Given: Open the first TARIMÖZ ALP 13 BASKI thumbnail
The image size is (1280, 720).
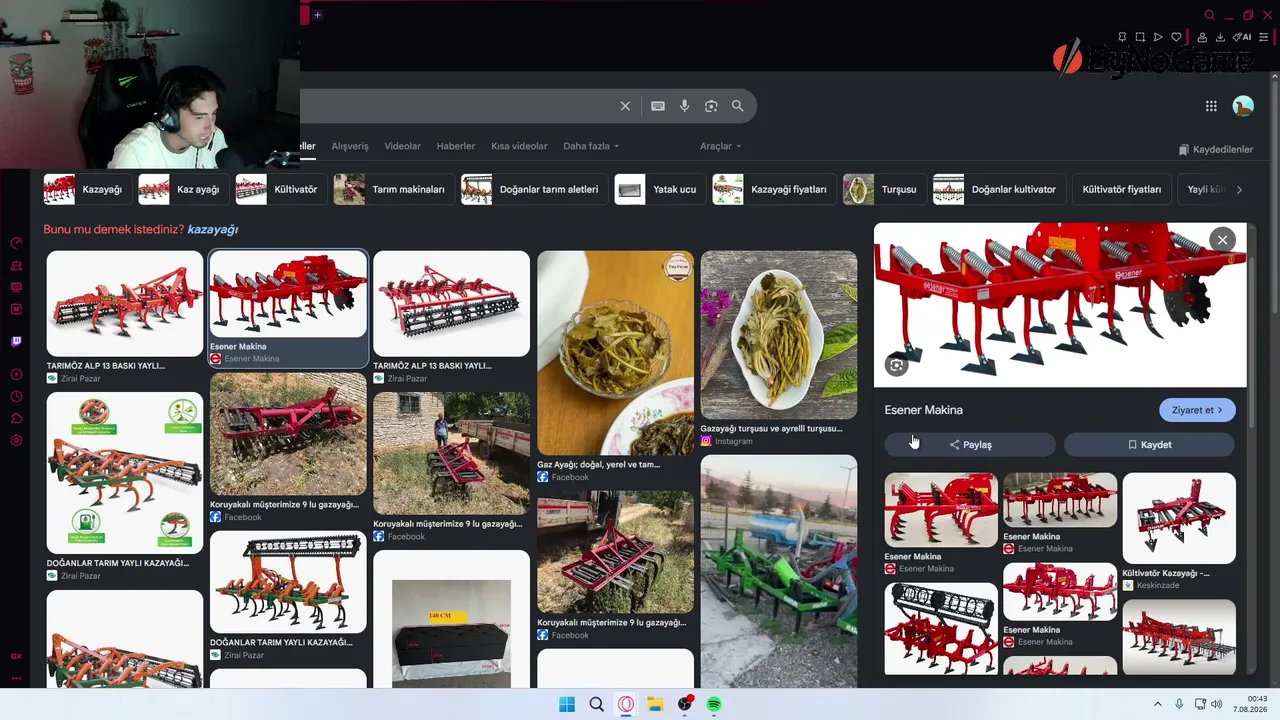Looking at the screenshot, I should click(125, 304).
